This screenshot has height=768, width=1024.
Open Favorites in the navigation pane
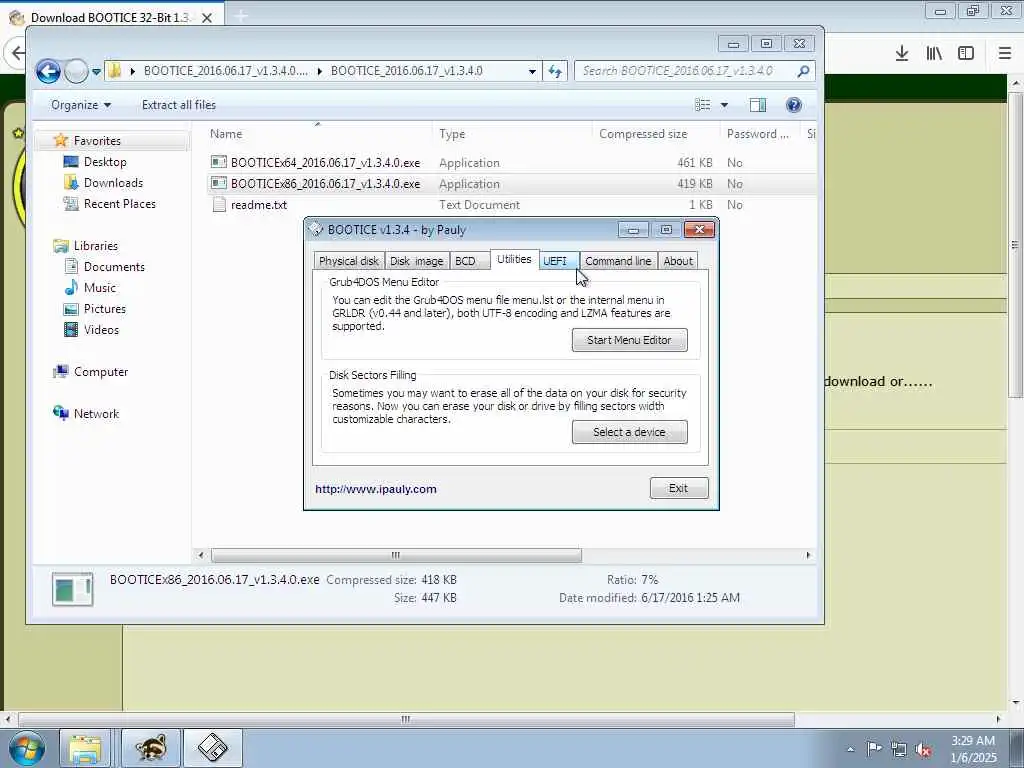(x=97, y=140)
